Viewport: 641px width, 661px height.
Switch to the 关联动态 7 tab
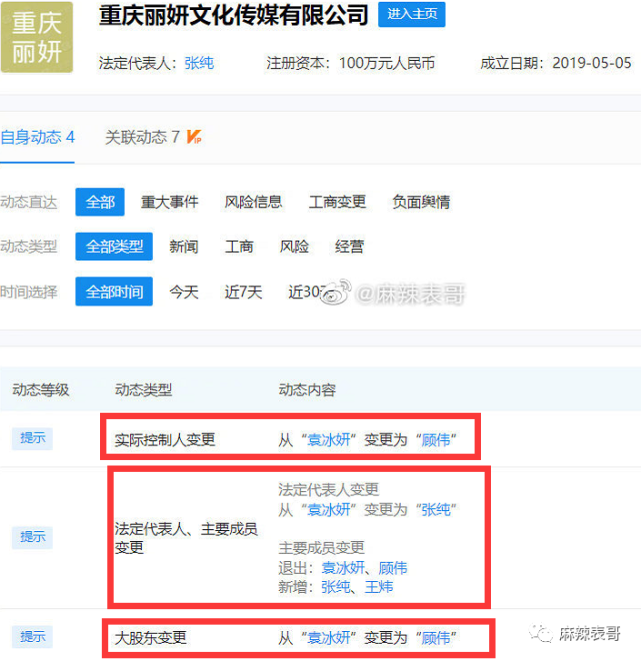pos(142,137)
